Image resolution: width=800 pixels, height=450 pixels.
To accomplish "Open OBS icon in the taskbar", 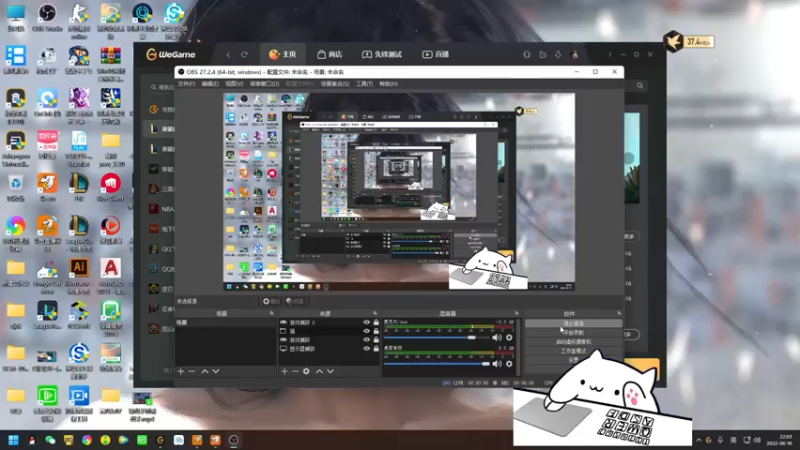I will pyautogui.click(x=234, y=440).
